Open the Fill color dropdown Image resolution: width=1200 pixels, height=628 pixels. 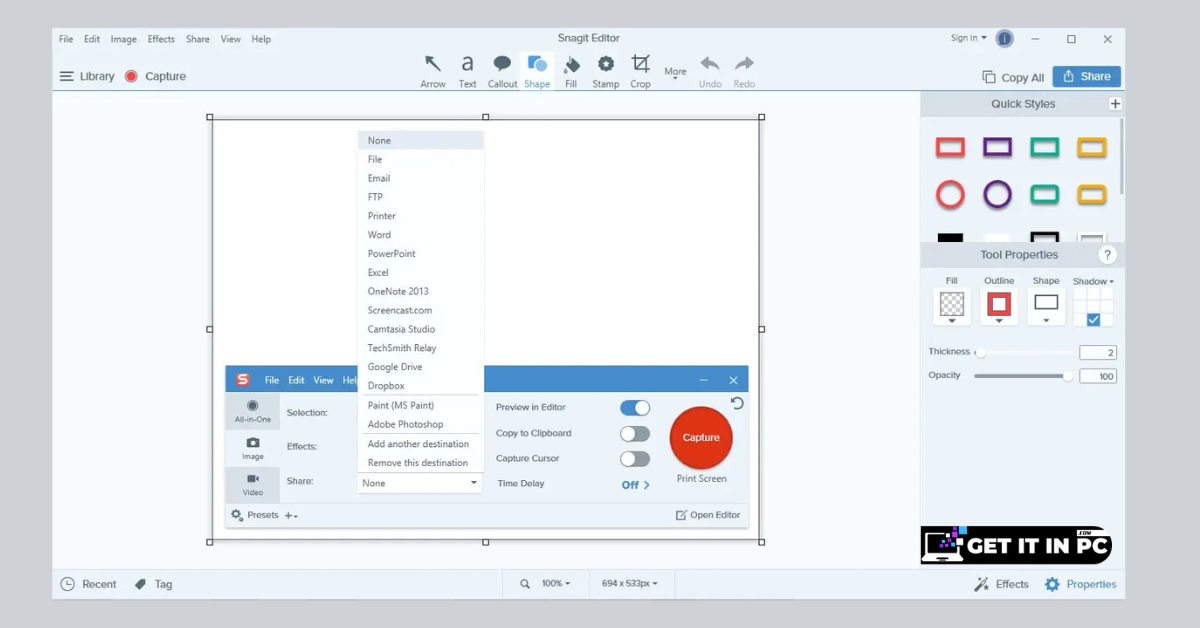point(952,307)
